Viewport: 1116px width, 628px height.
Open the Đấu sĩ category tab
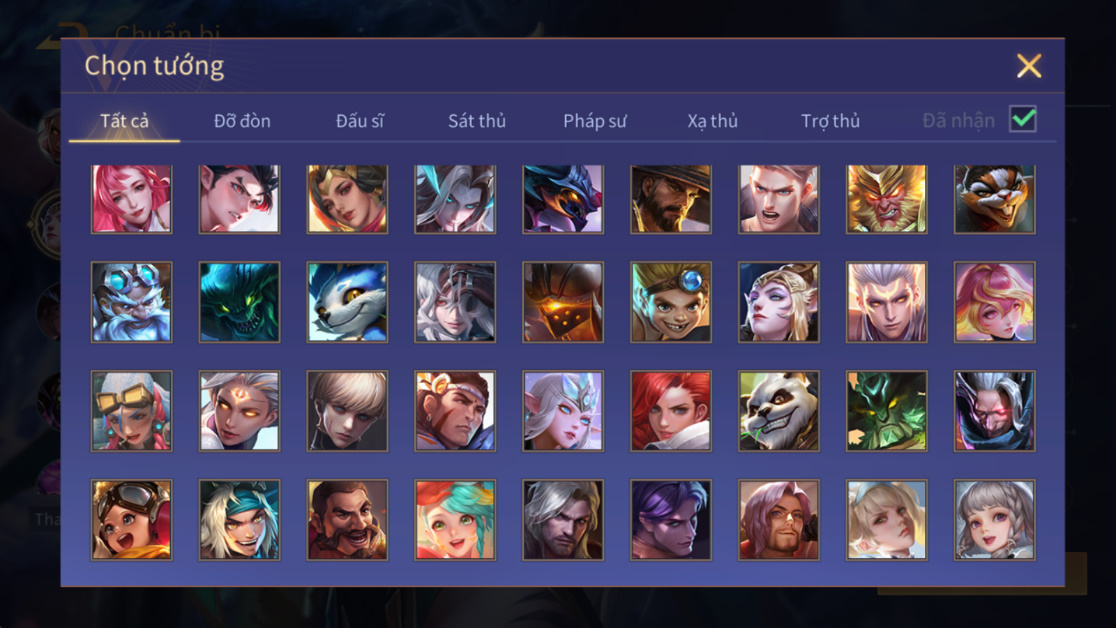pos(360,121)
